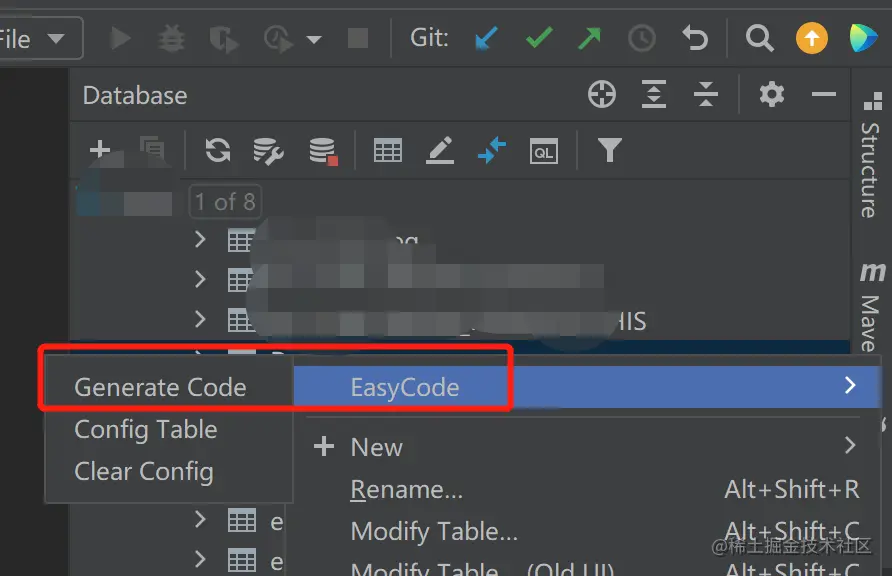Open the New context menu item
Screen dimensions: 892x576
tap(587, 447)
